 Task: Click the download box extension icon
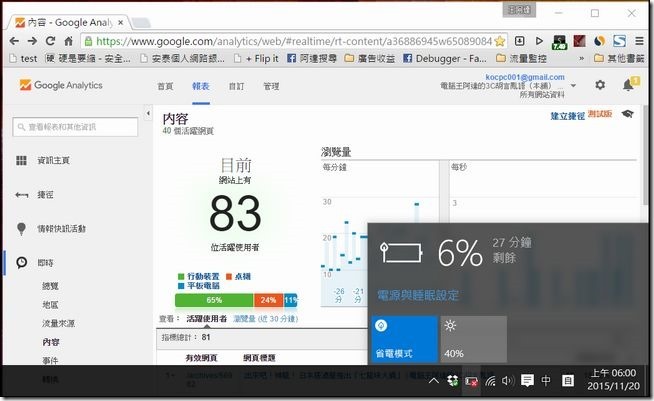point(519,41)
